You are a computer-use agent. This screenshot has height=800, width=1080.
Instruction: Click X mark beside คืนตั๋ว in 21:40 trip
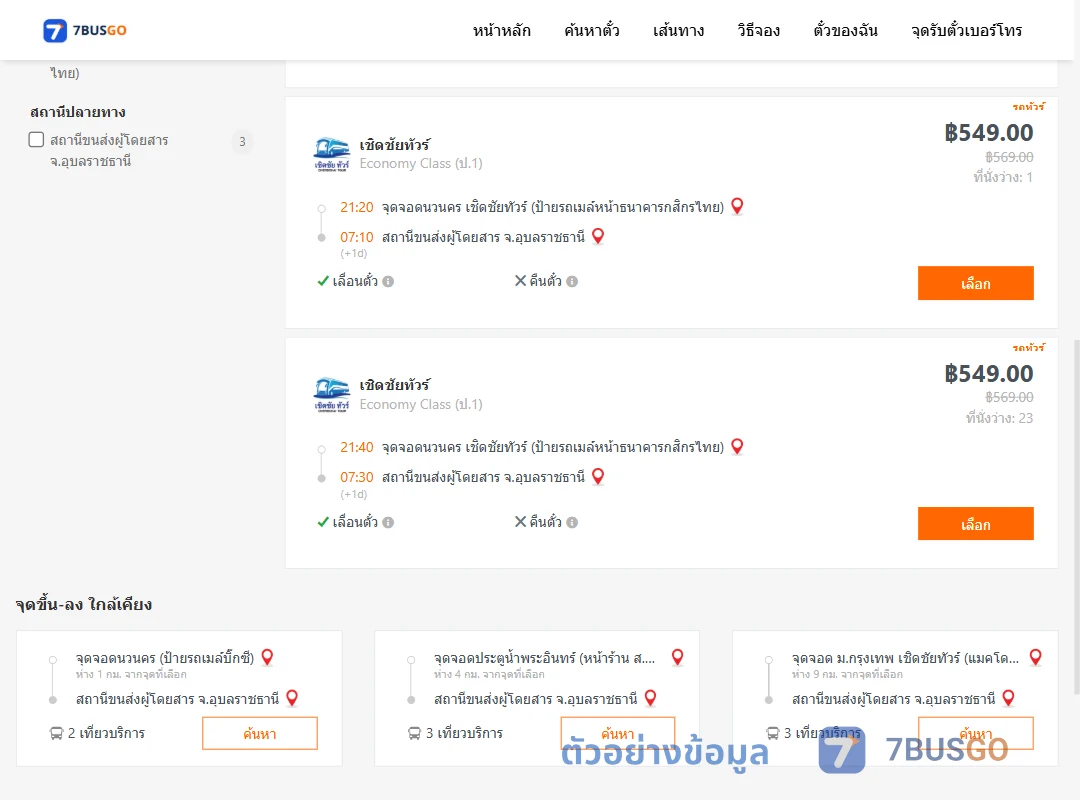(x=521, y=522)
